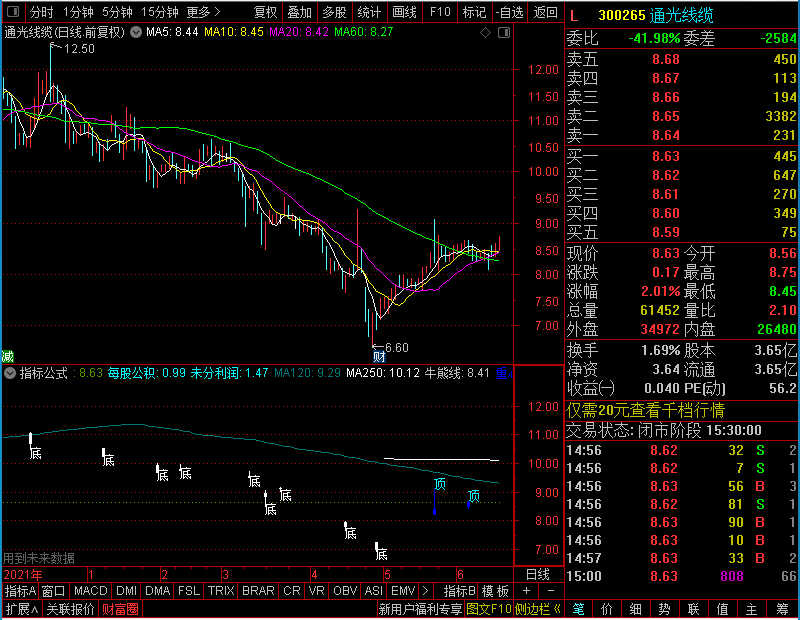Viewport: 800px width, 620px height.
Task: Click the 12.50 high price label
Action: click(x=80, y=49)
